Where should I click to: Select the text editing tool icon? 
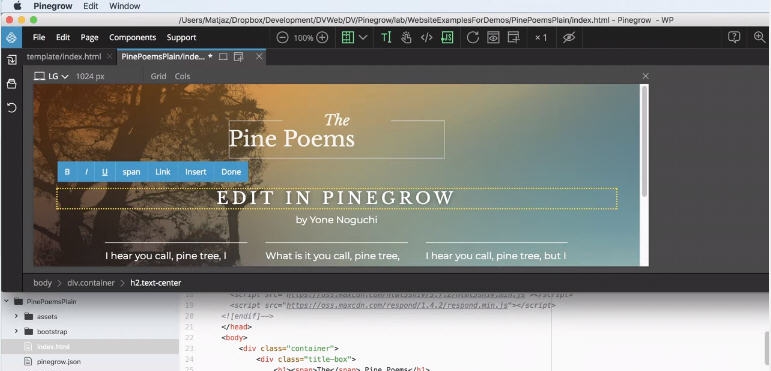(x=386, y=37)
